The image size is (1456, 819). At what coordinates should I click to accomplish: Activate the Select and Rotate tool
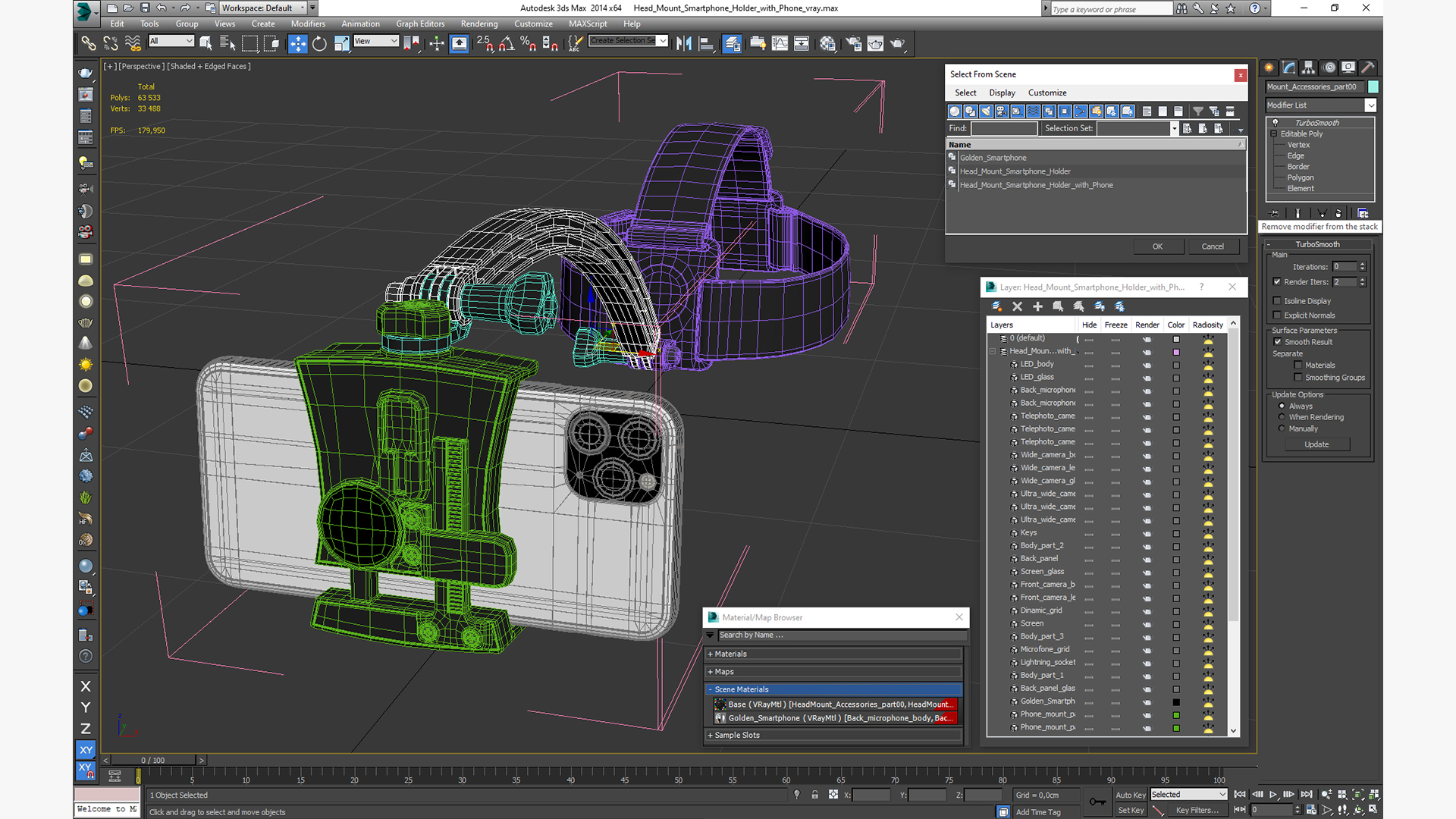coord(319,43)
